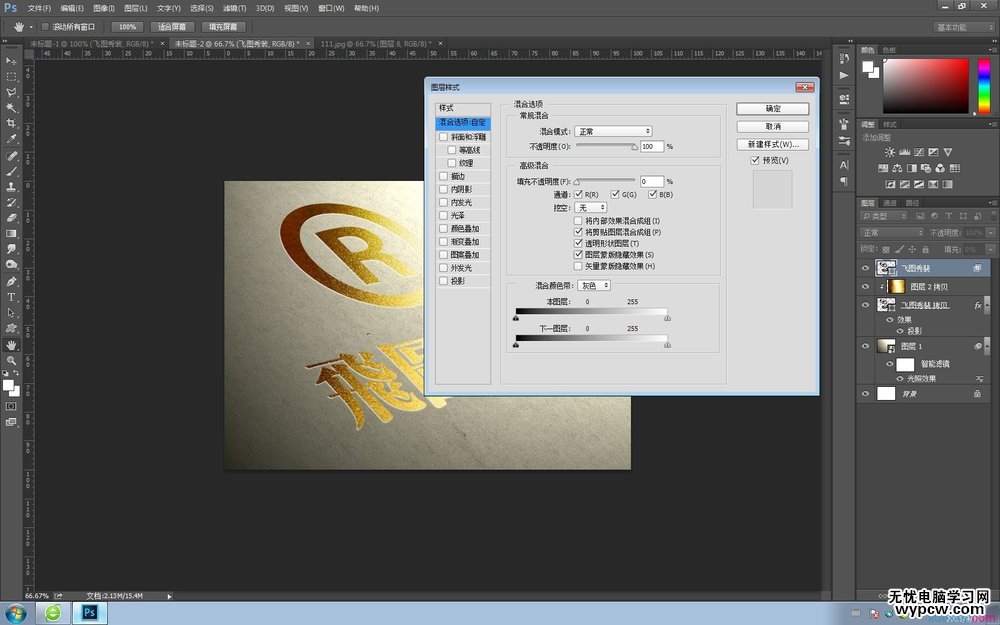Click the Curves adjustment icon
The height and width of the screenshot is (625, 1000).
pyautogui.click(x=919, y=152)
